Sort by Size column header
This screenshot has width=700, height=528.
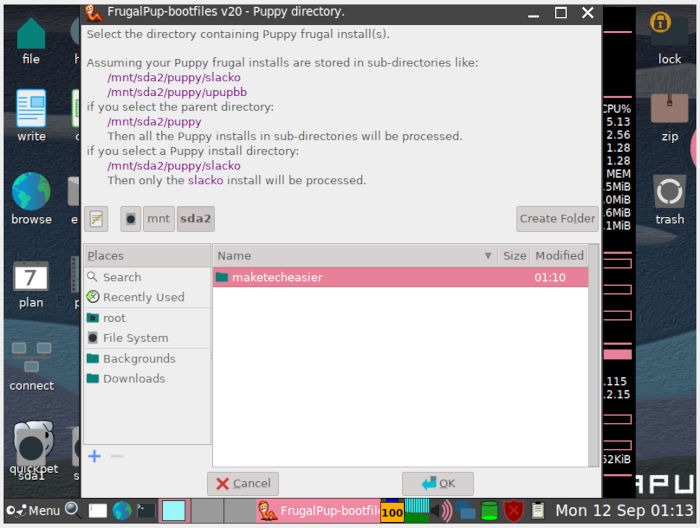pyautogui.click(x=514, y=256)
